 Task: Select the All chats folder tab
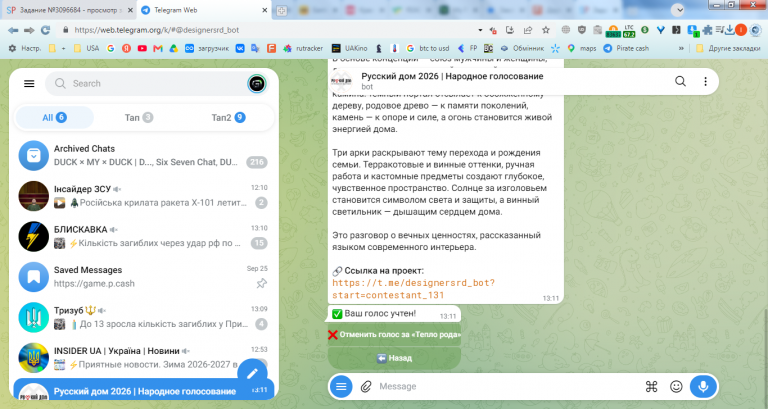pyautogui.click(x=54, y=118)
